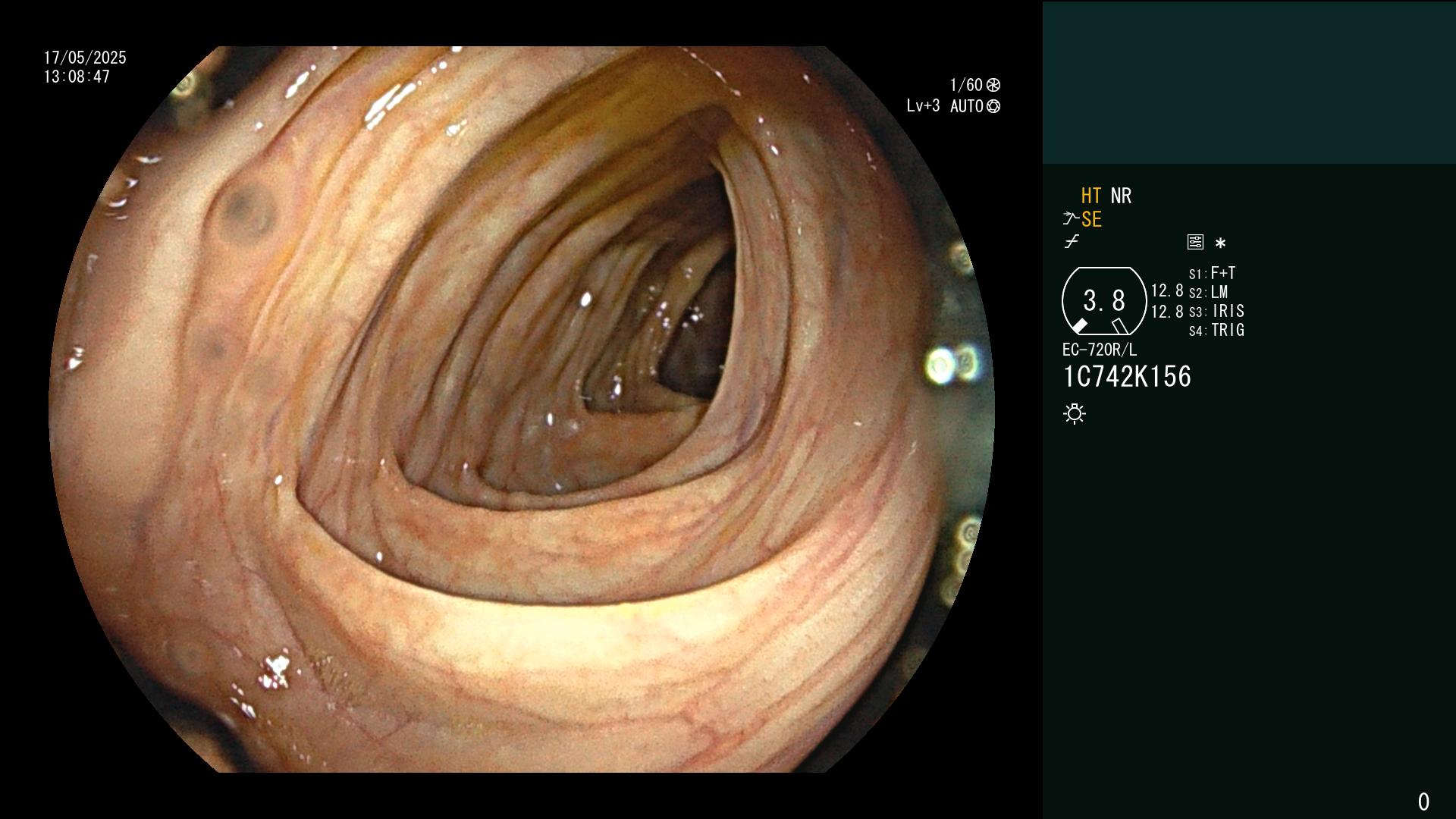Click the shutter speed icon beside 1/60
1456x819 pixels.
tap(993, 85)
